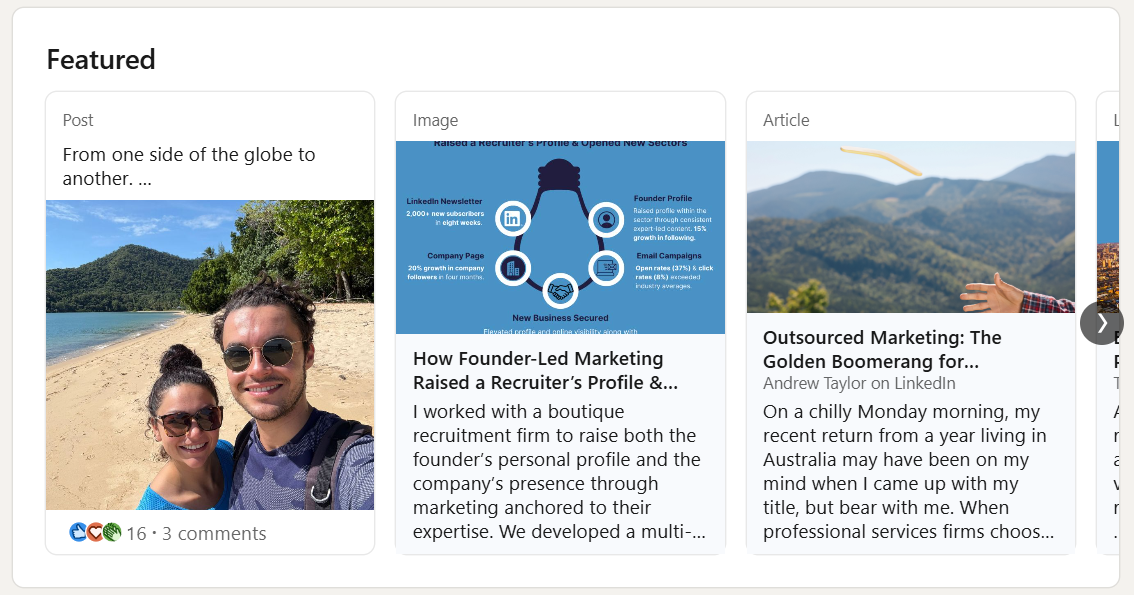Open the mountain boomerang article image
The image size is (1134, 595).
(x=910, y=227)
